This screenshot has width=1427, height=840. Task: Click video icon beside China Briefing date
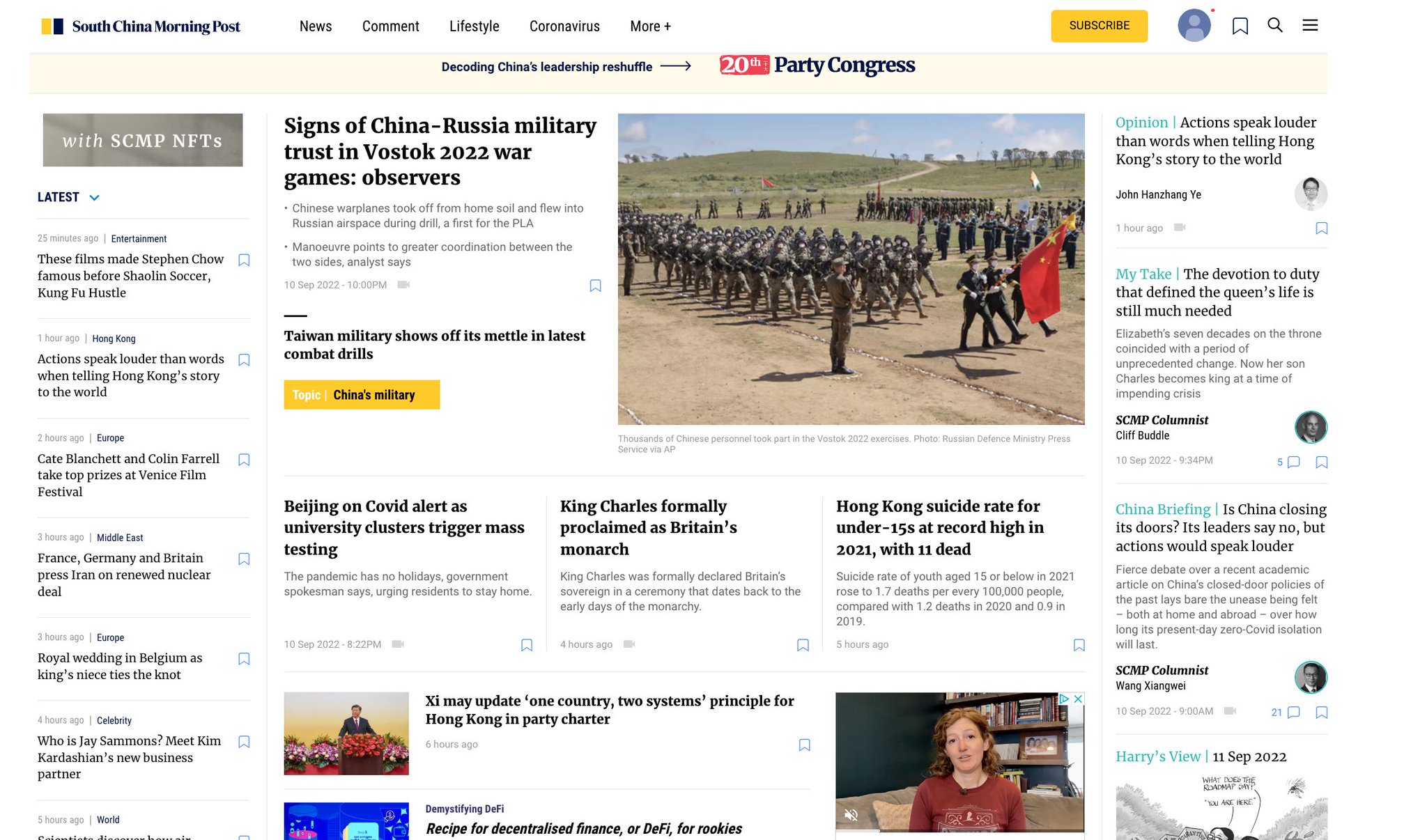[x=1230, y=710]
